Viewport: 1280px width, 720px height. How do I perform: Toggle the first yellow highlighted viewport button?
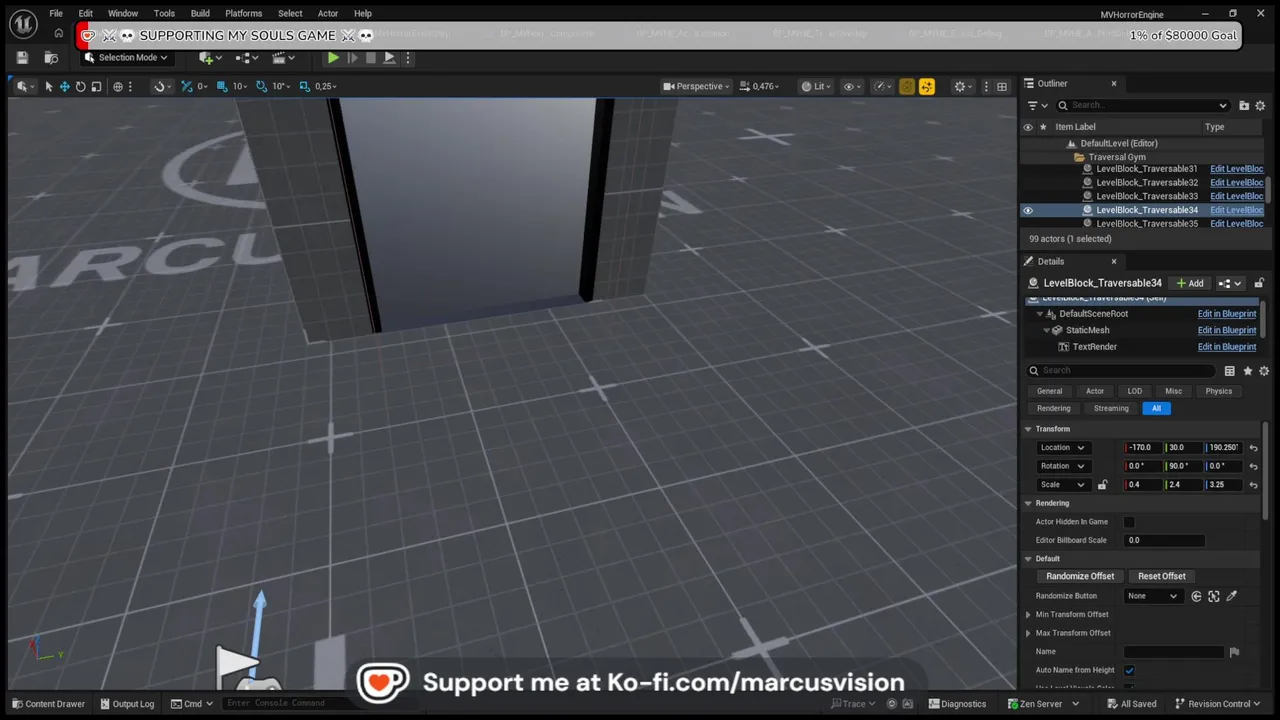tap(907, 86)
